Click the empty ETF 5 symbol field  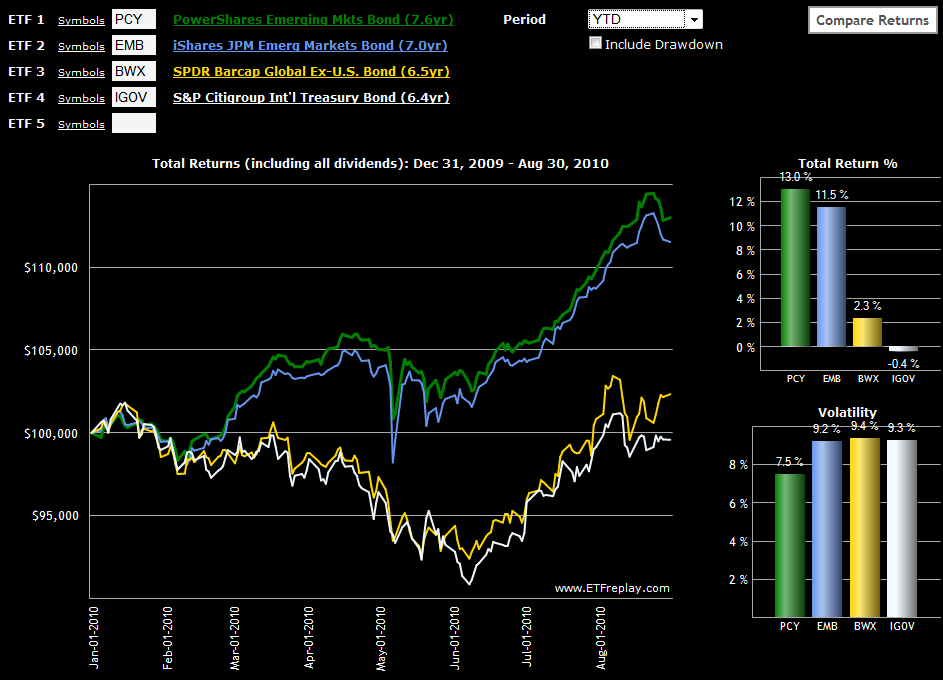point(134,123)
